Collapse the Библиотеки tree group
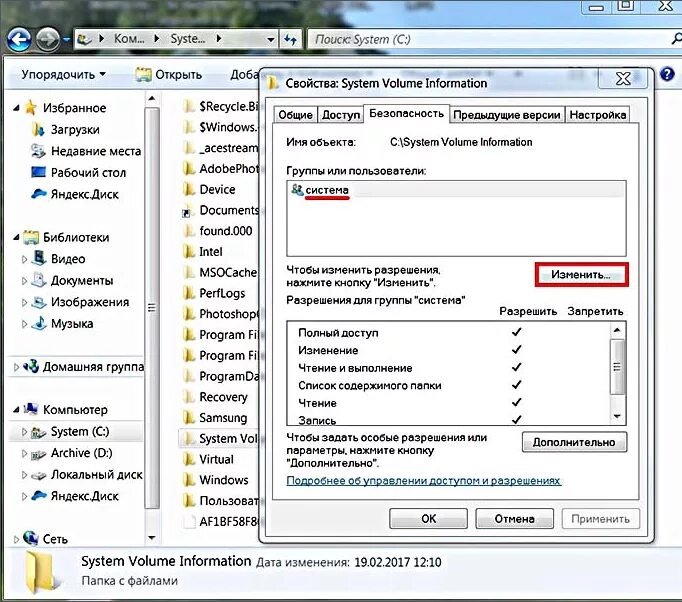This screenshot has width=682, height=602. tap(16, 237)
